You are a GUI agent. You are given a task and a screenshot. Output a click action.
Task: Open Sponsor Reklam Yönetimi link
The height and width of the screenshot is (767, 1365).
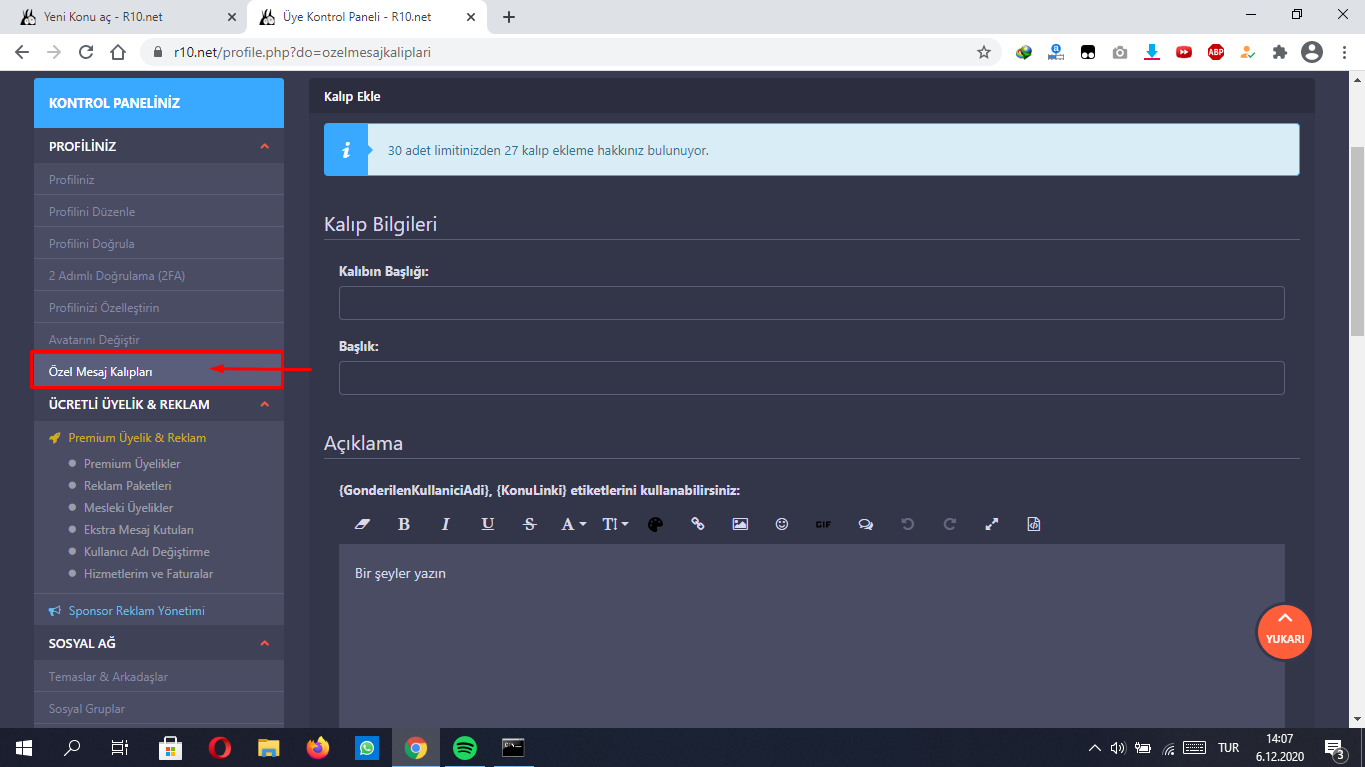tap(137, 611)
